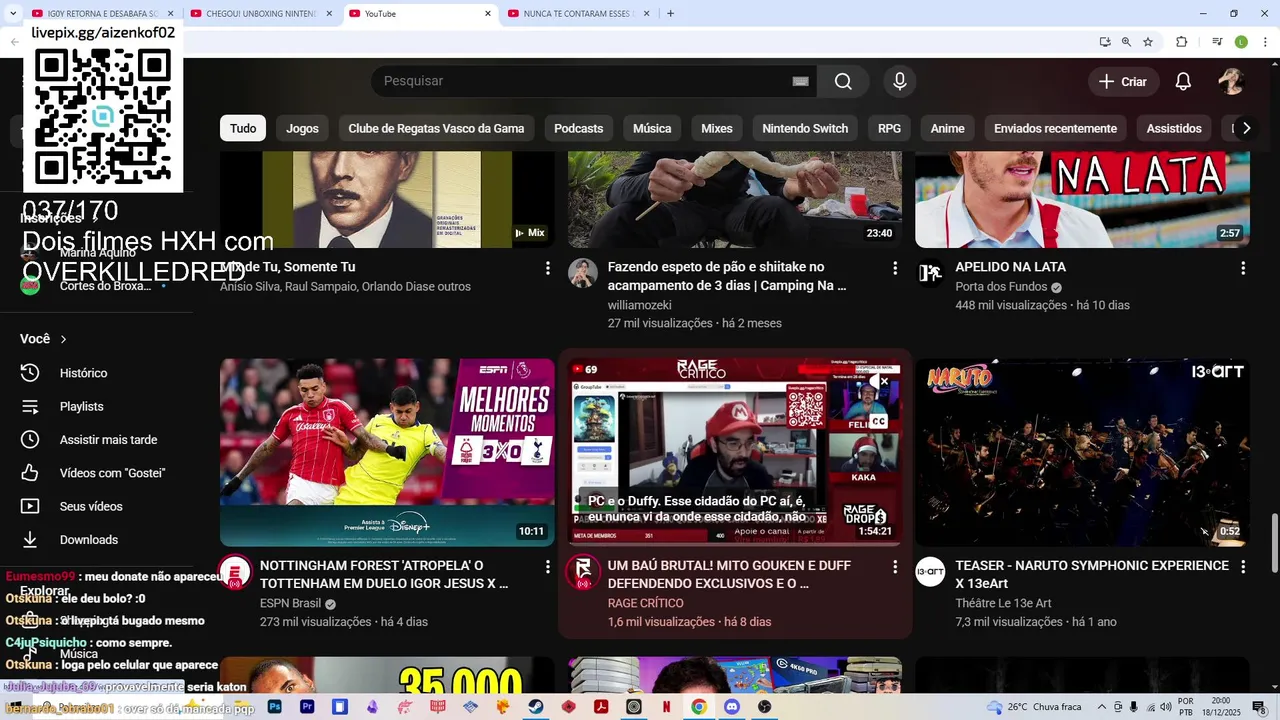
Task: Switch to CHEGOU! UNBOXING NINTENDO tab
Action: click(x=261, y=14)
